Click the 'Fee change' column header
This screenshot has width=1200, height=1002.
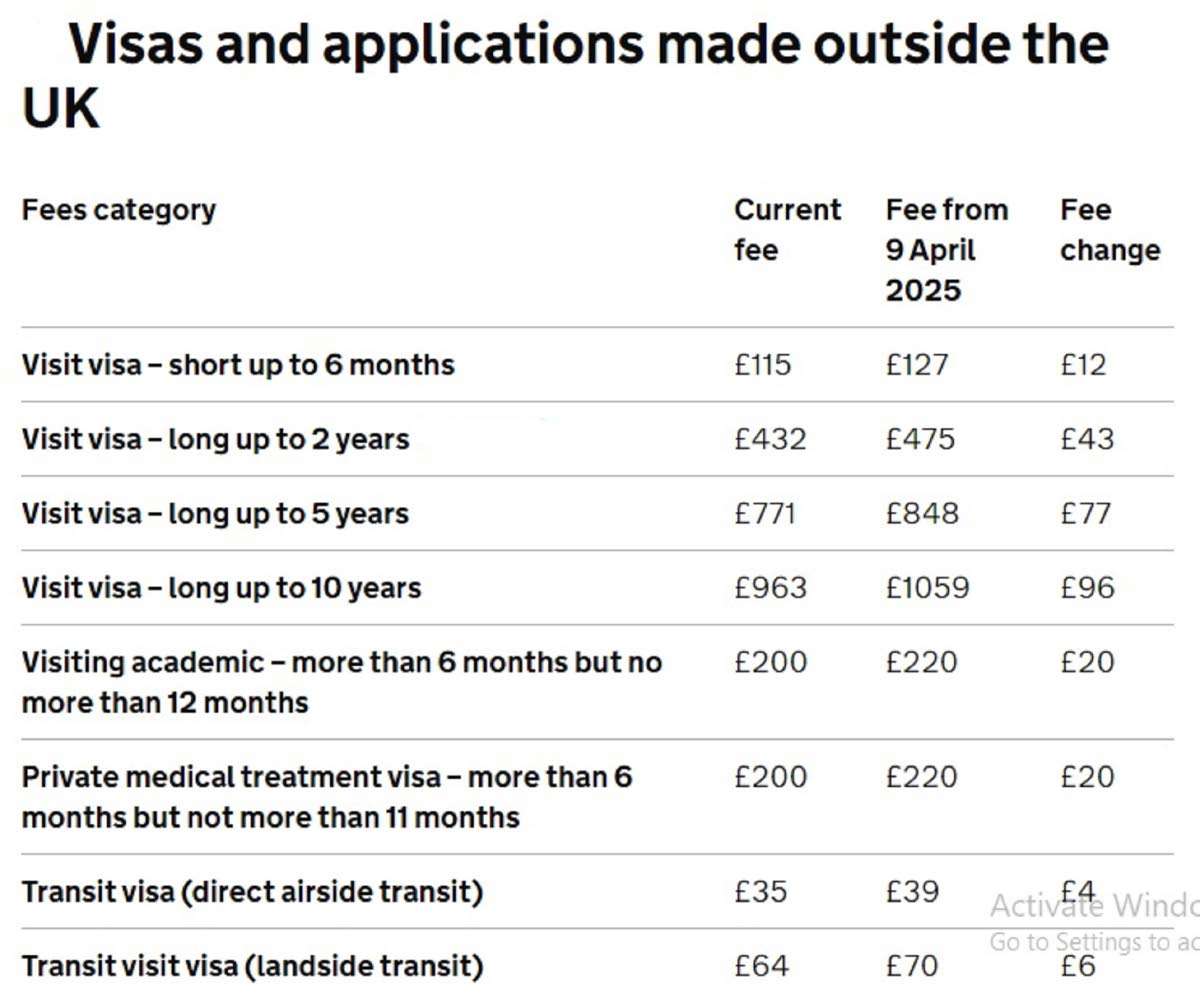1110,230
